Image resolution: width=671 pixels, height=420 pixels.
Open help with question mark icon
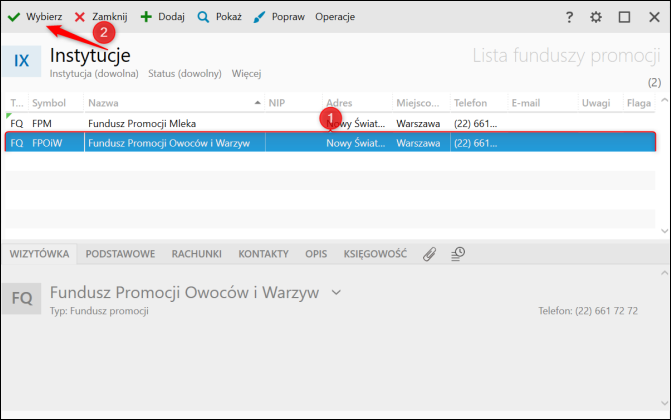tap(569, 17)
